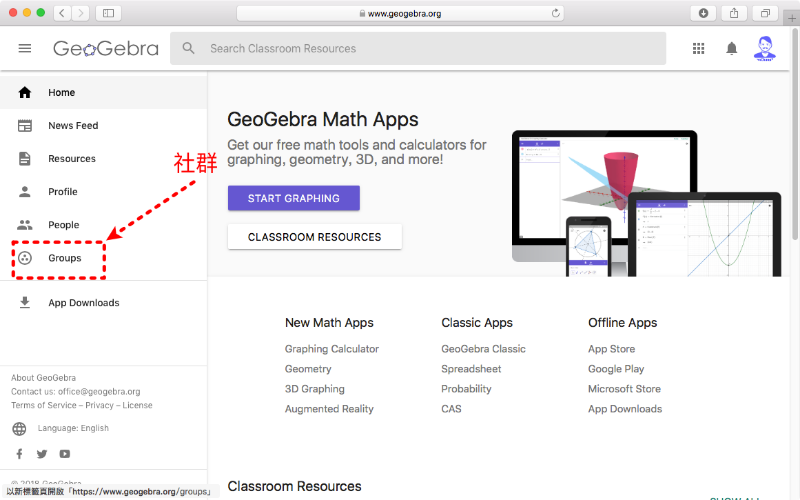
Task: Click the Profile person icon
Action: tap(24, 192)
